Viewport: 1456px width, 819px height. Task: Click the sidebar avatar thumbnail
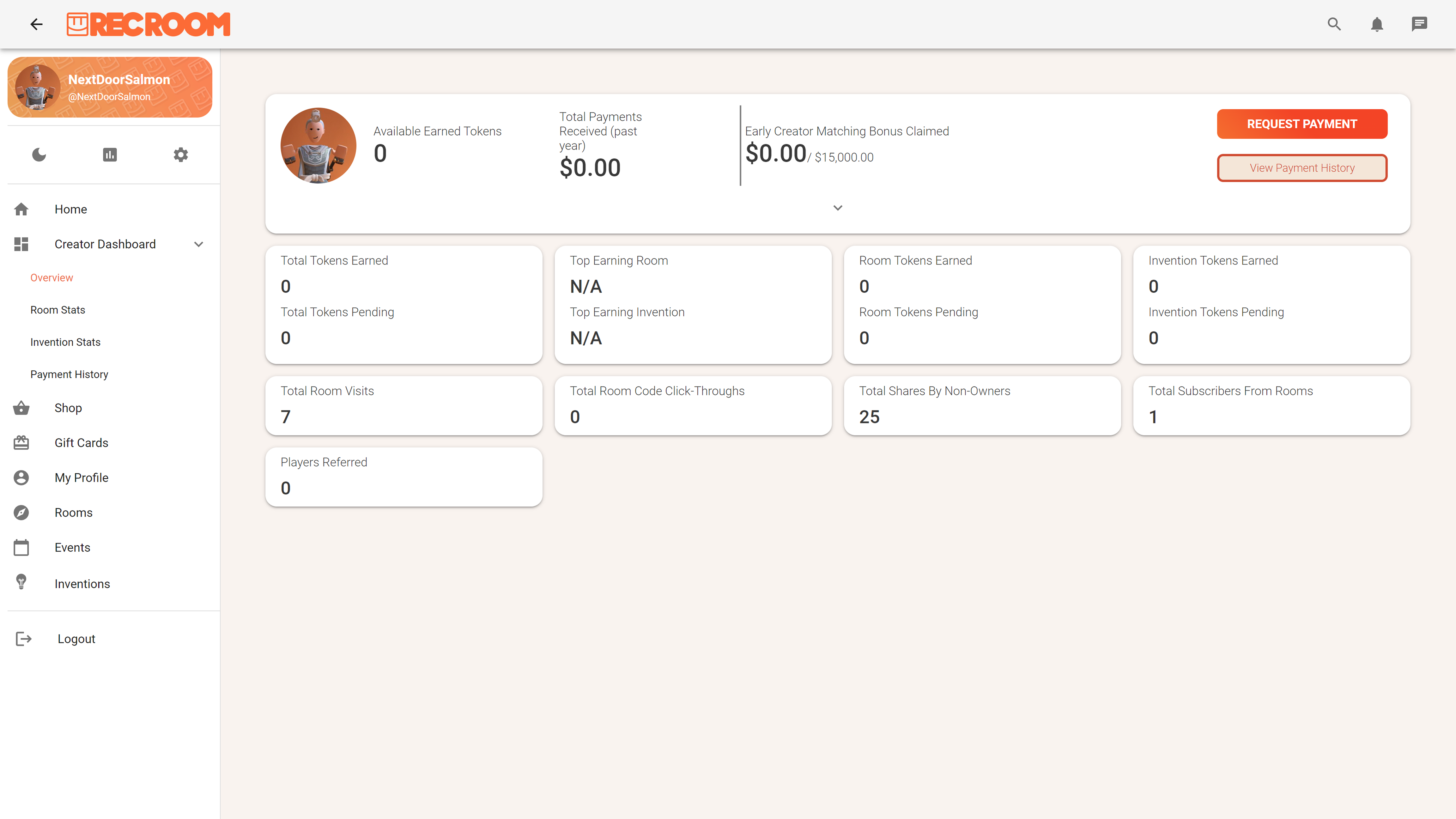pos(37,87)
